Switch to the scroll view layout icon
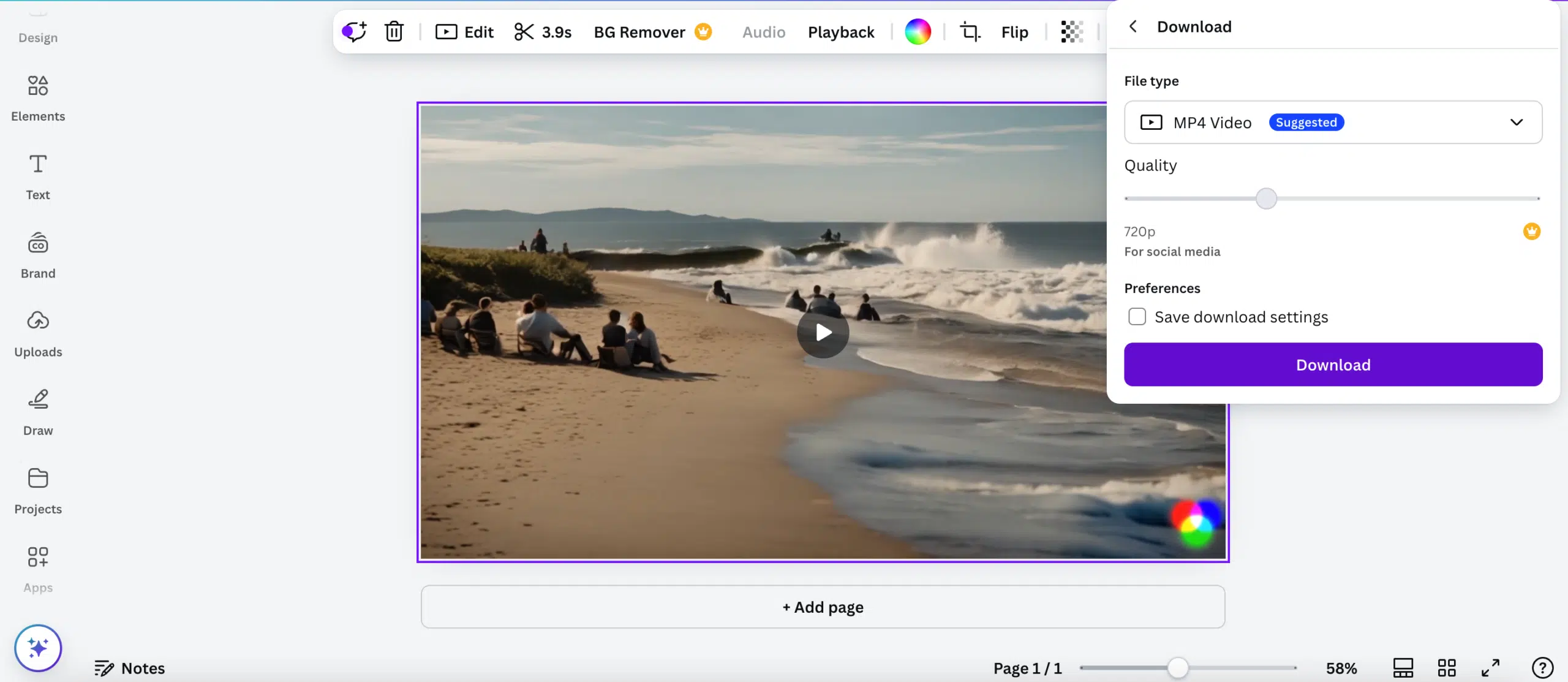This screenshot has height=682, width=1568. coord(1403,668)
